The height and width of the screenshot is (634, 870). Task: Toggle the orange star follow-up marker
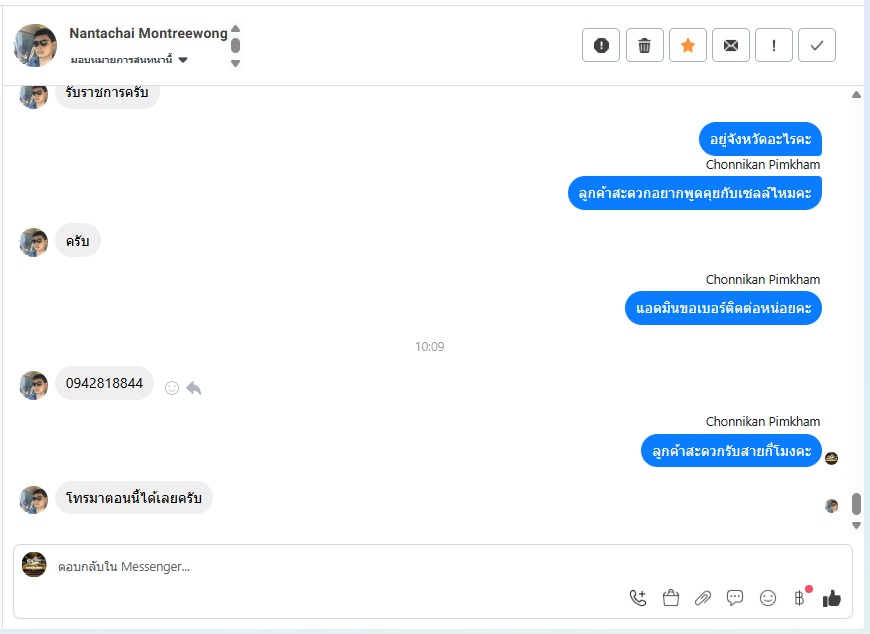pos(687,45)
